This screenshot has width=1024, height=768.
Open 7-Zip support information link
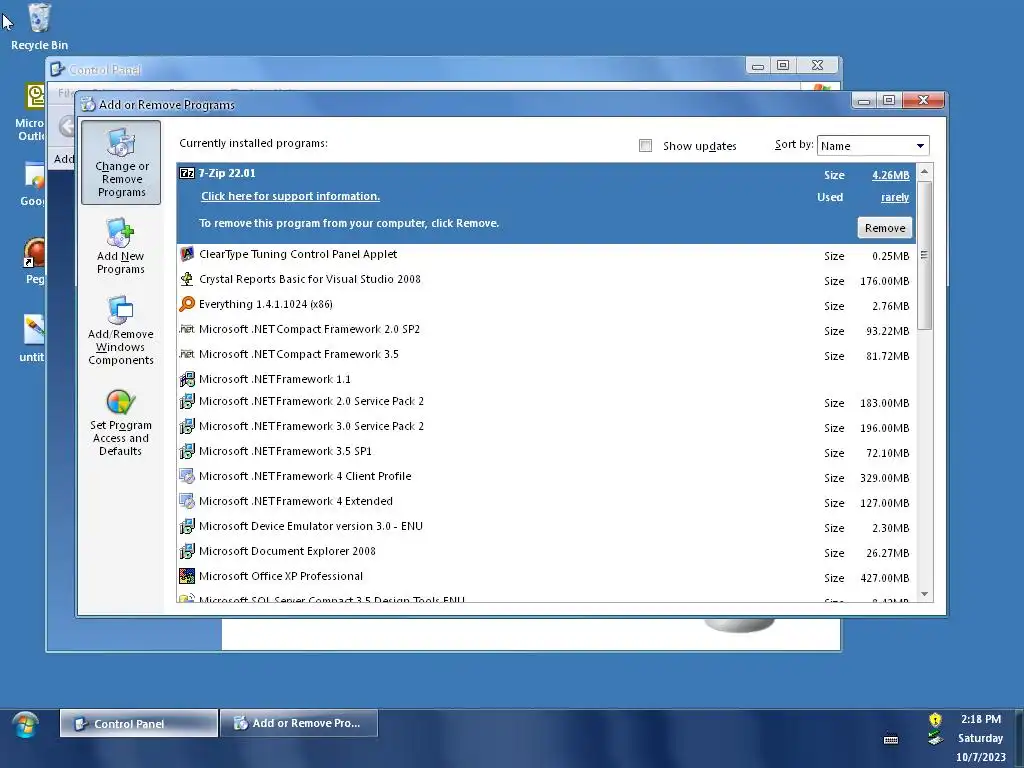290,196
